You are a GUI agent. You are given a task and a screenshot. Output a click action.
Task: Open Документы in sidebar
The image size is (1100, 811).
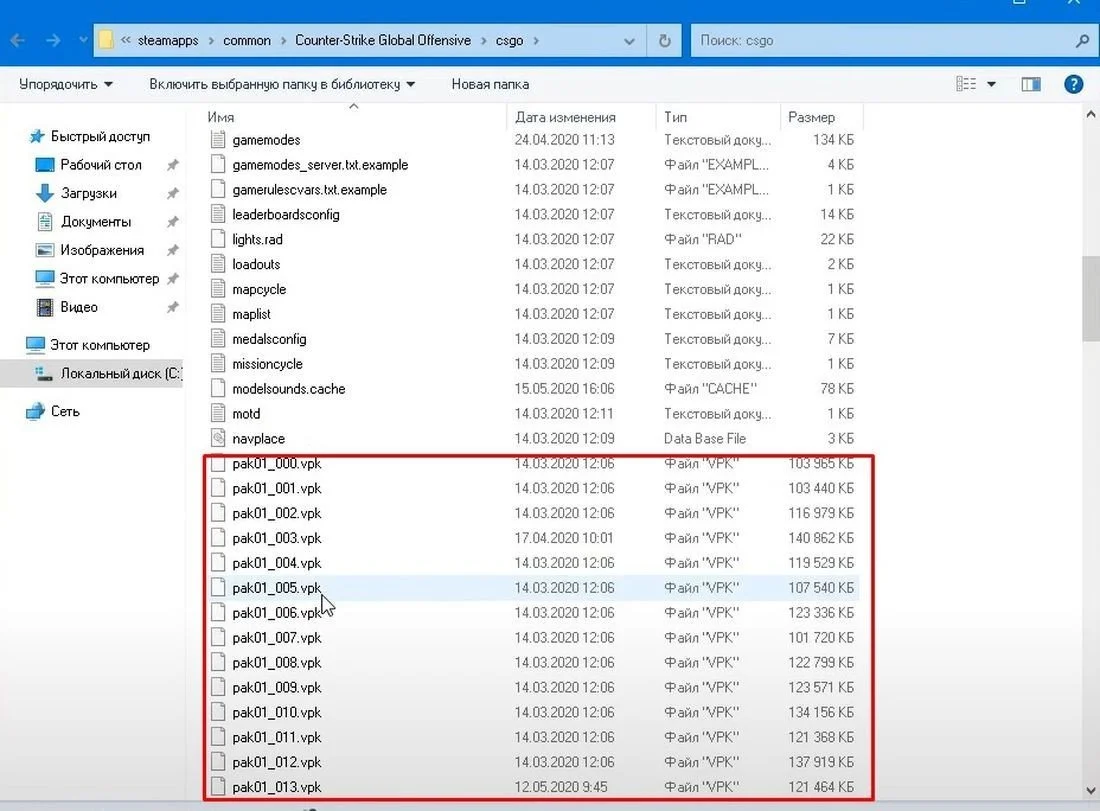[x=95, y=222]
